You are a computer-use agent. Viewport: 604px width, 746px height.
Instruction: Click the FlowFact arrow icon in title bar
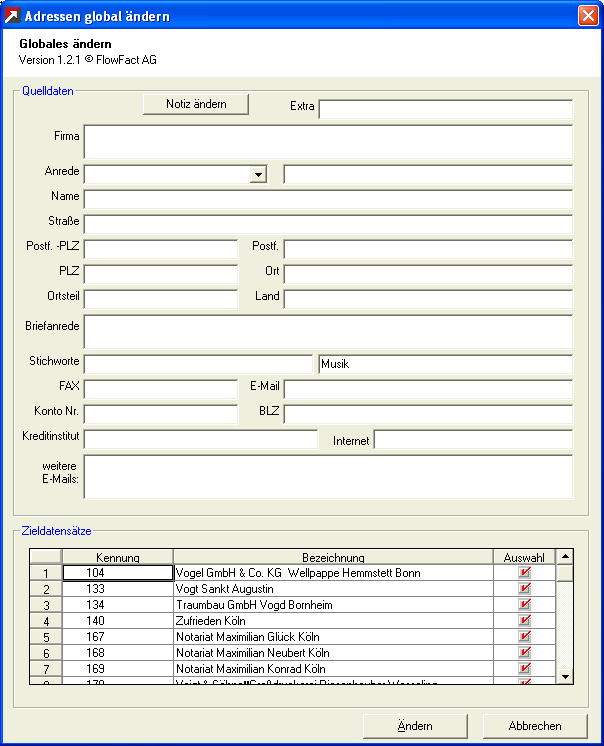[x=12, y=16]
